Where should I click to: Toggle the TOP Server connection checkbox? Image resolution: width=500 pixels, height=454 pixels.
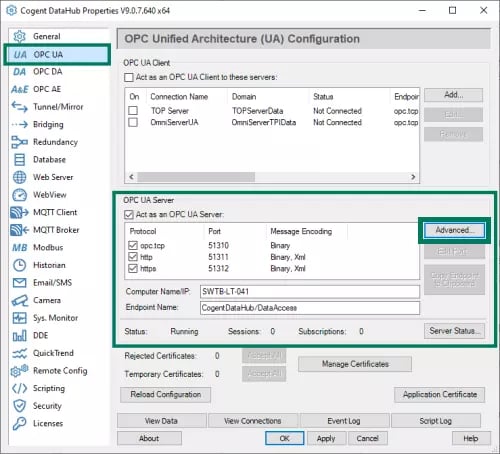(x=133, y=110)
